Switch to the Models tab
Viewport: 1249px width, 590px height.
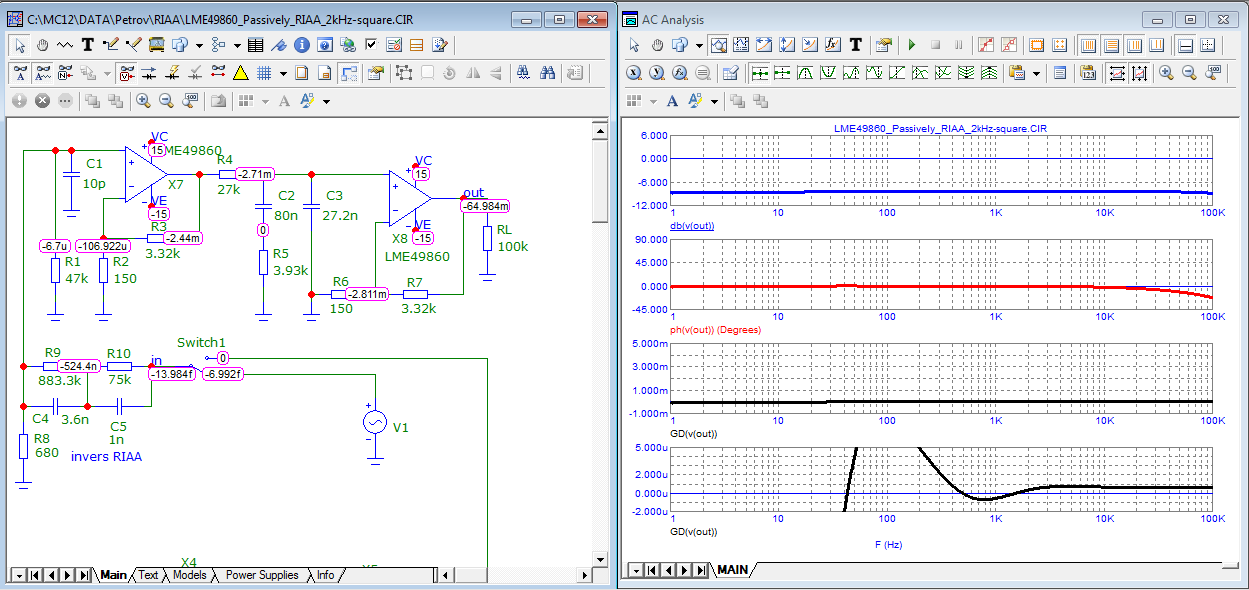point(189,575)
